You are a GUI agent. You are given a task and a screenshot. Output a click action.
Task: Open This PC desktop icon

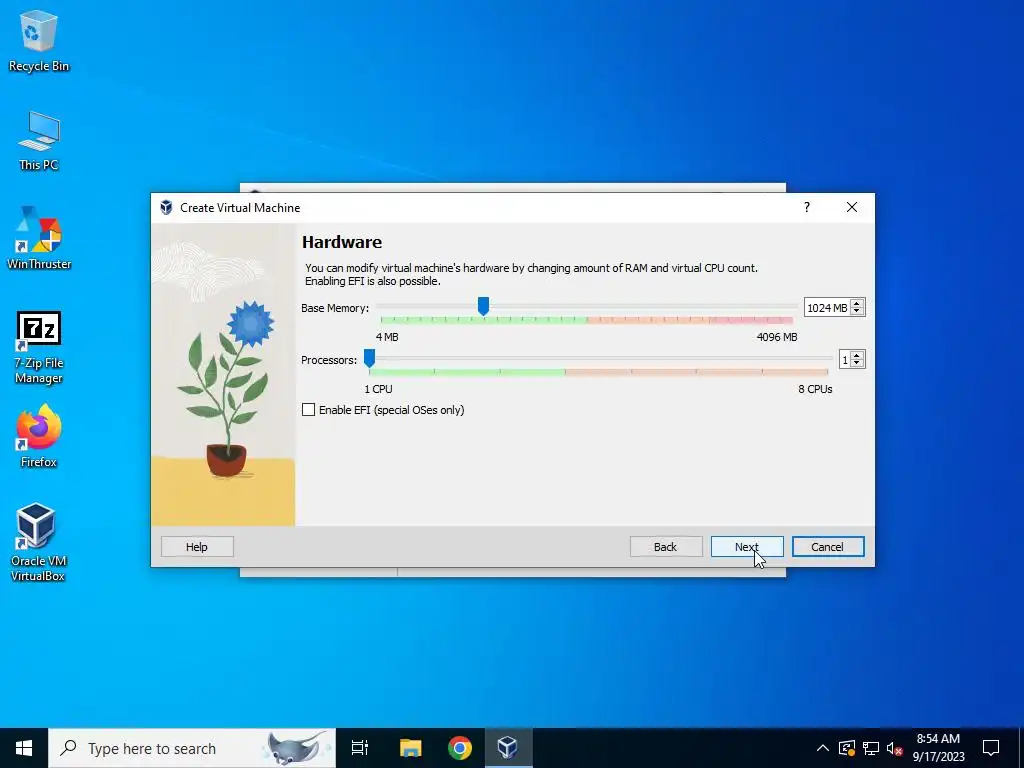(39, 141)
